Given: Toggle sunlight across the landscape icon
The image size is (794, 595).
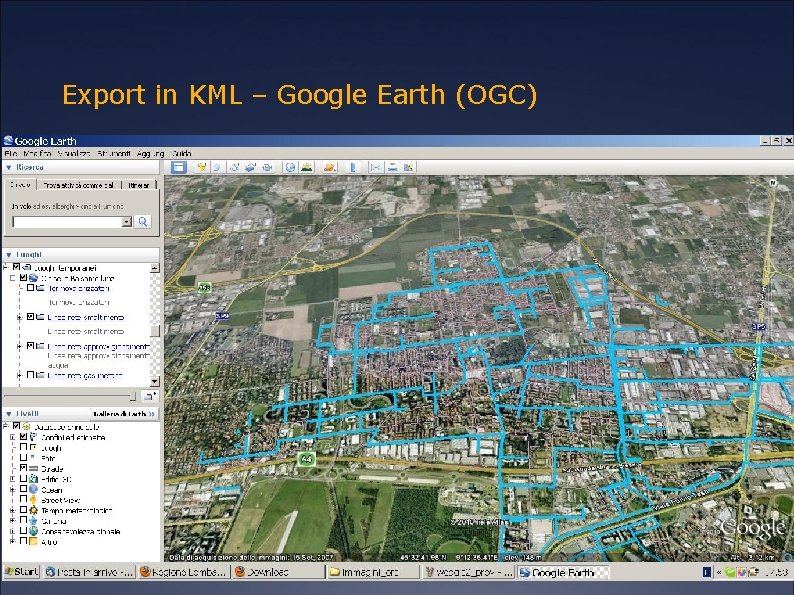Looking at the screenshot, I should click(306, 167).
